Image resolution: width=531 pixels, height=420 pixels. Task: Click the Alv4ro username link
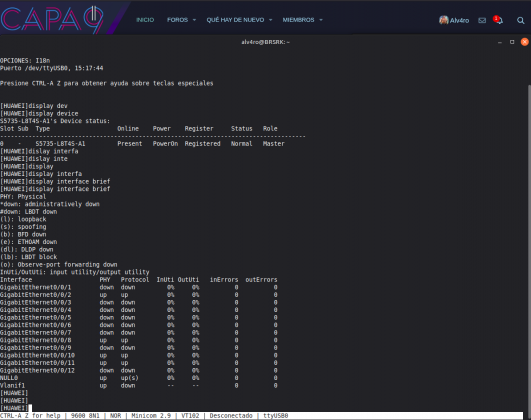[459, 21]
